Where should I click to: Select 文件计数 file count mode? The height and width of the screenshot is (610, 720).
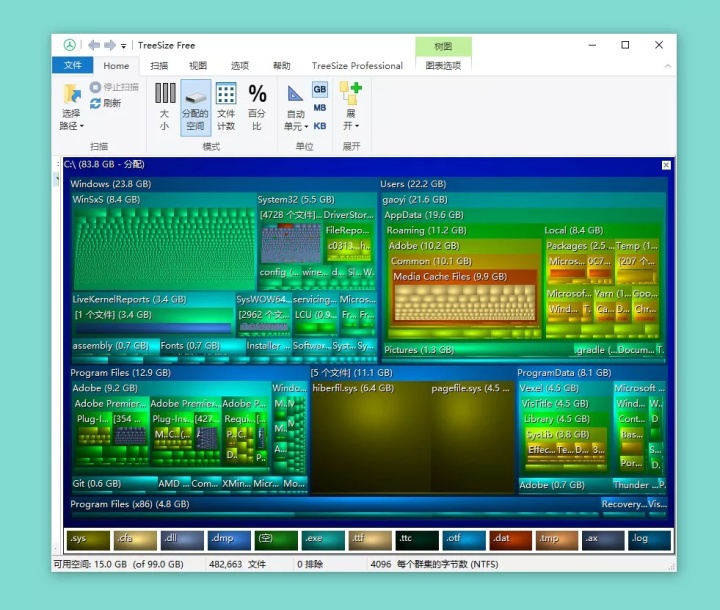click(226, 107)
